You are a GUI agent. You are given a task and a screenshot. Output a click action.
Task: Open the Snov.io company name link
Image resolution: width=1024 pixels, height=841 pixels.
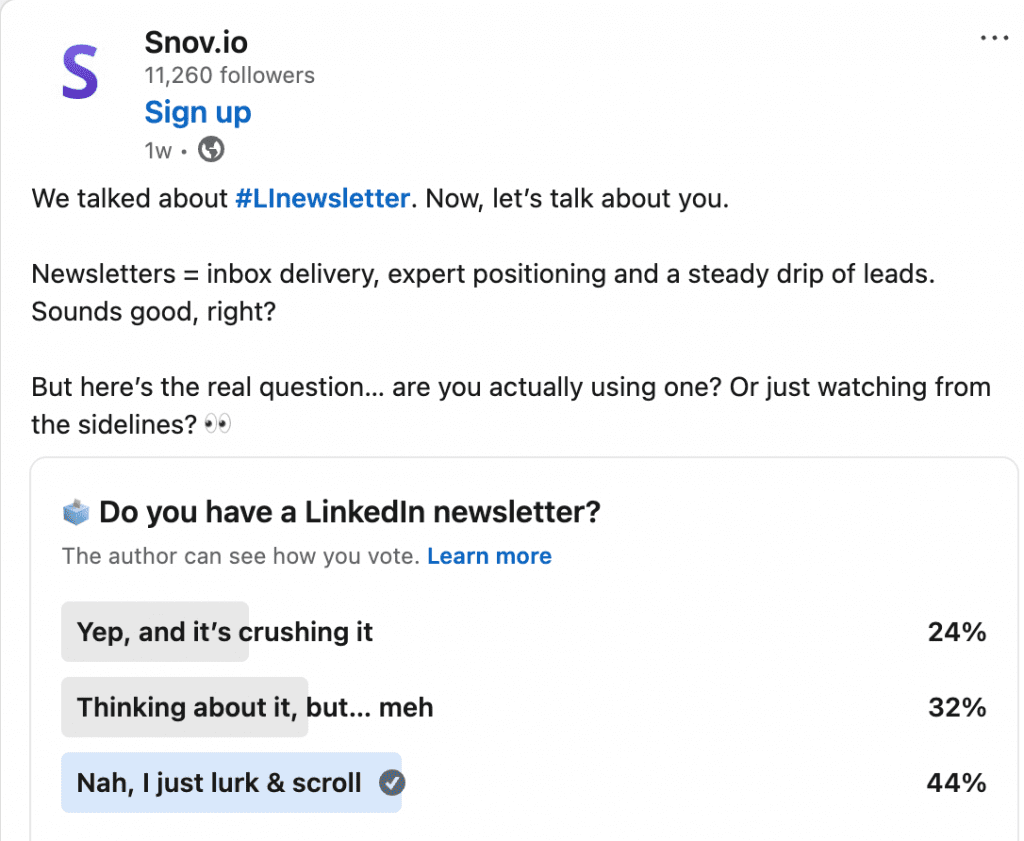(x=196, y=42)
